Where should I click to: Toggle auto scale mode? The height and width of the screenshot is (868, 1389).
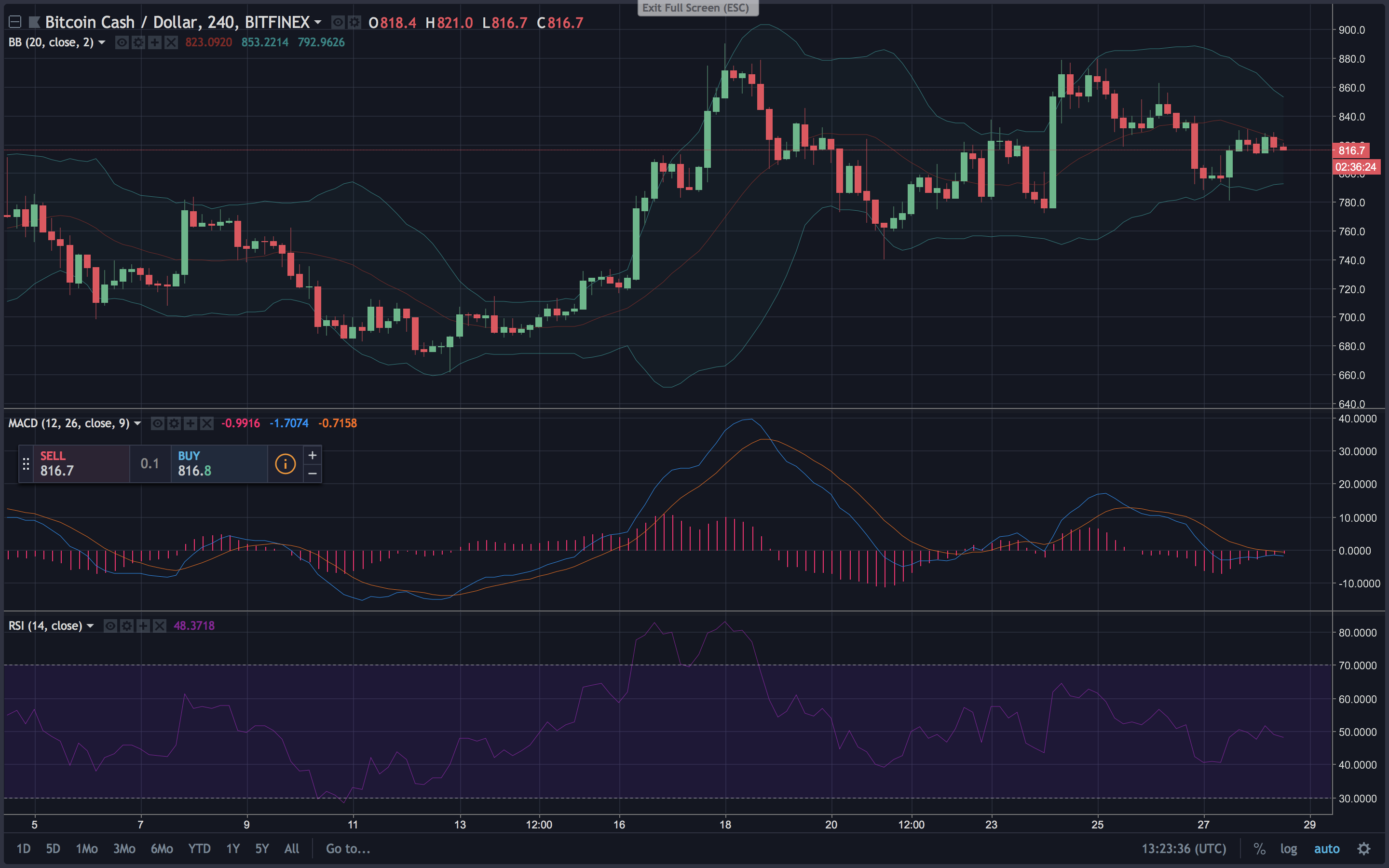pos(1326,849)
